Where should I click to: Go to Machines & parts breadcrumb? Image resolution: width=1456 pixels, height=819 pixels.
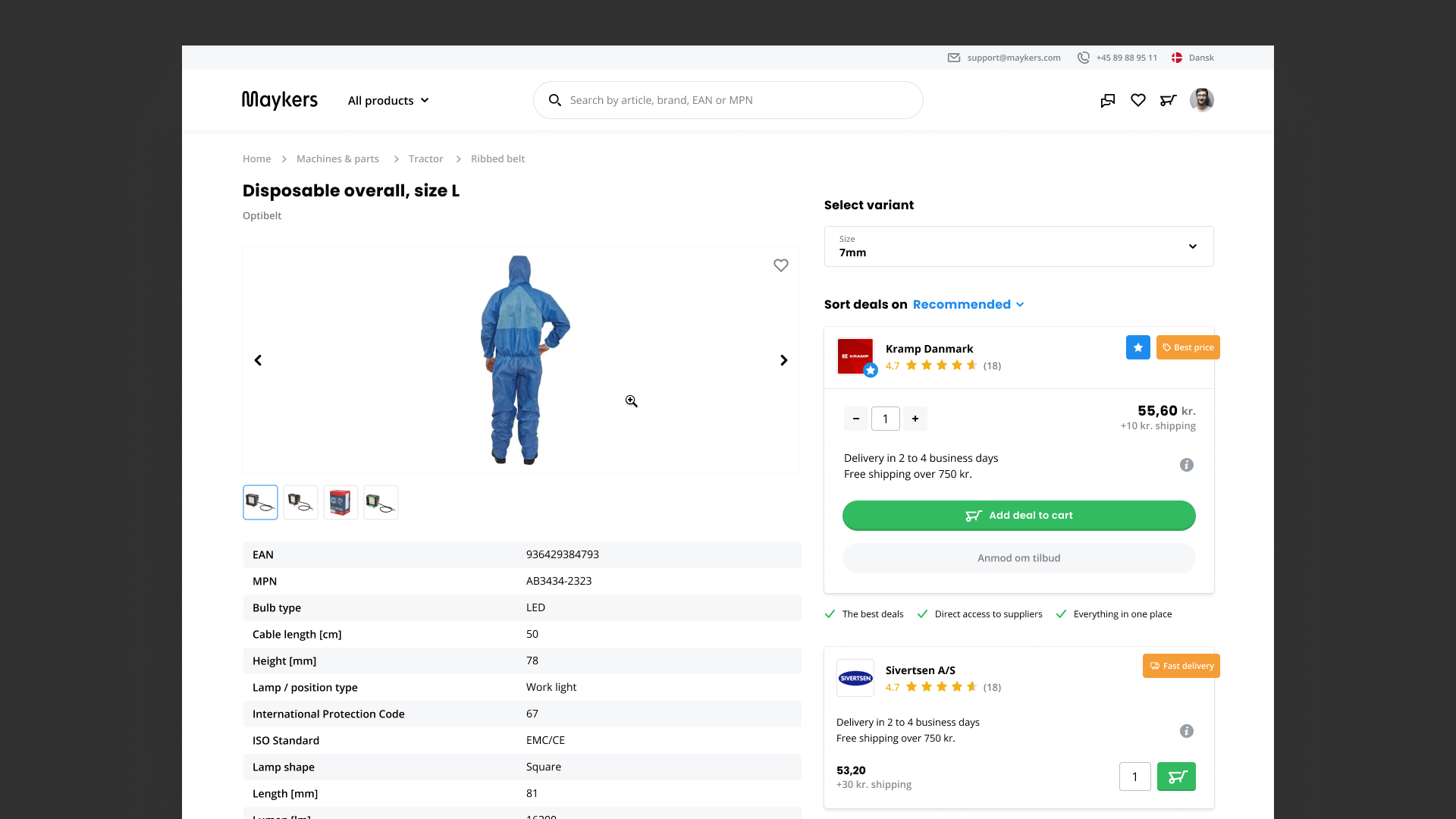(x=337, y=158)
